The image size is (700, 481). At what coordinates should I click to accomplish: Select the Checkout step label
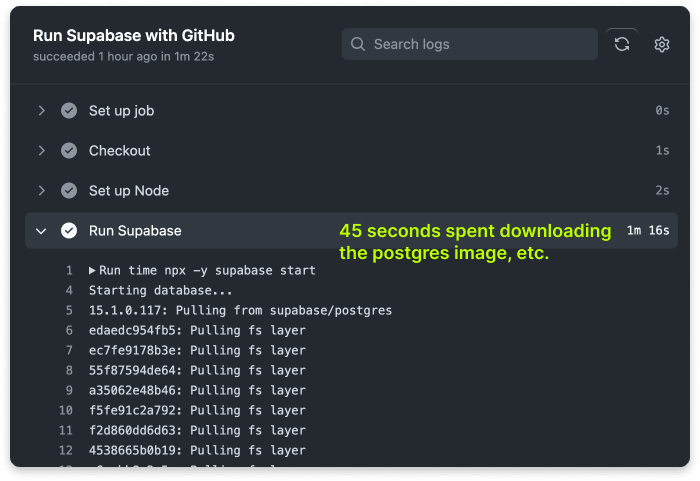point(120,151)
